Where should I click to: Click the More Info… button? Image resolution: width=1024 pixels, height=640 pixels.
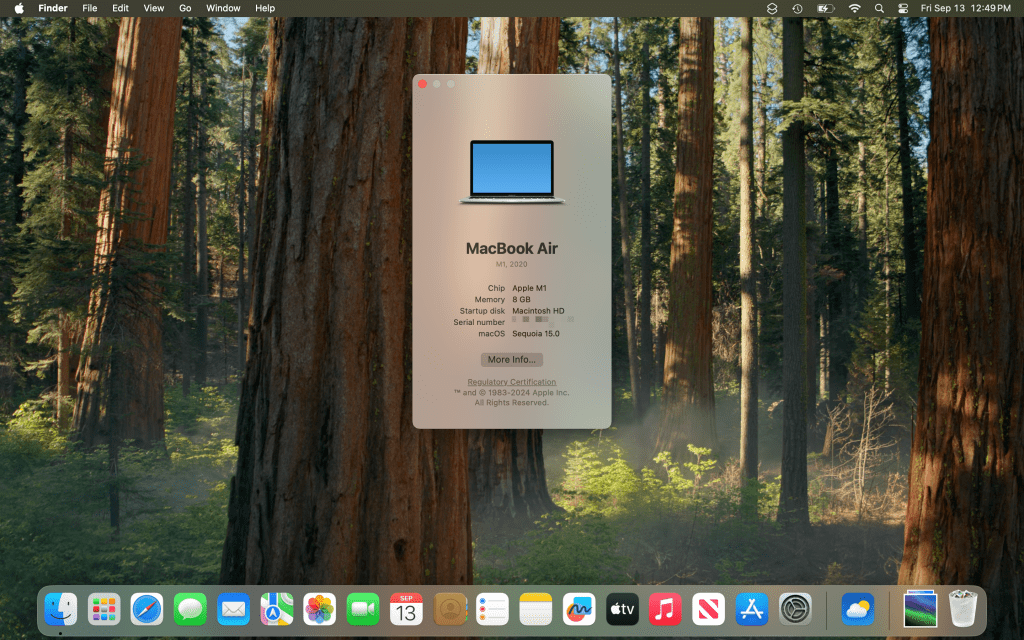[x=511, y=360]
